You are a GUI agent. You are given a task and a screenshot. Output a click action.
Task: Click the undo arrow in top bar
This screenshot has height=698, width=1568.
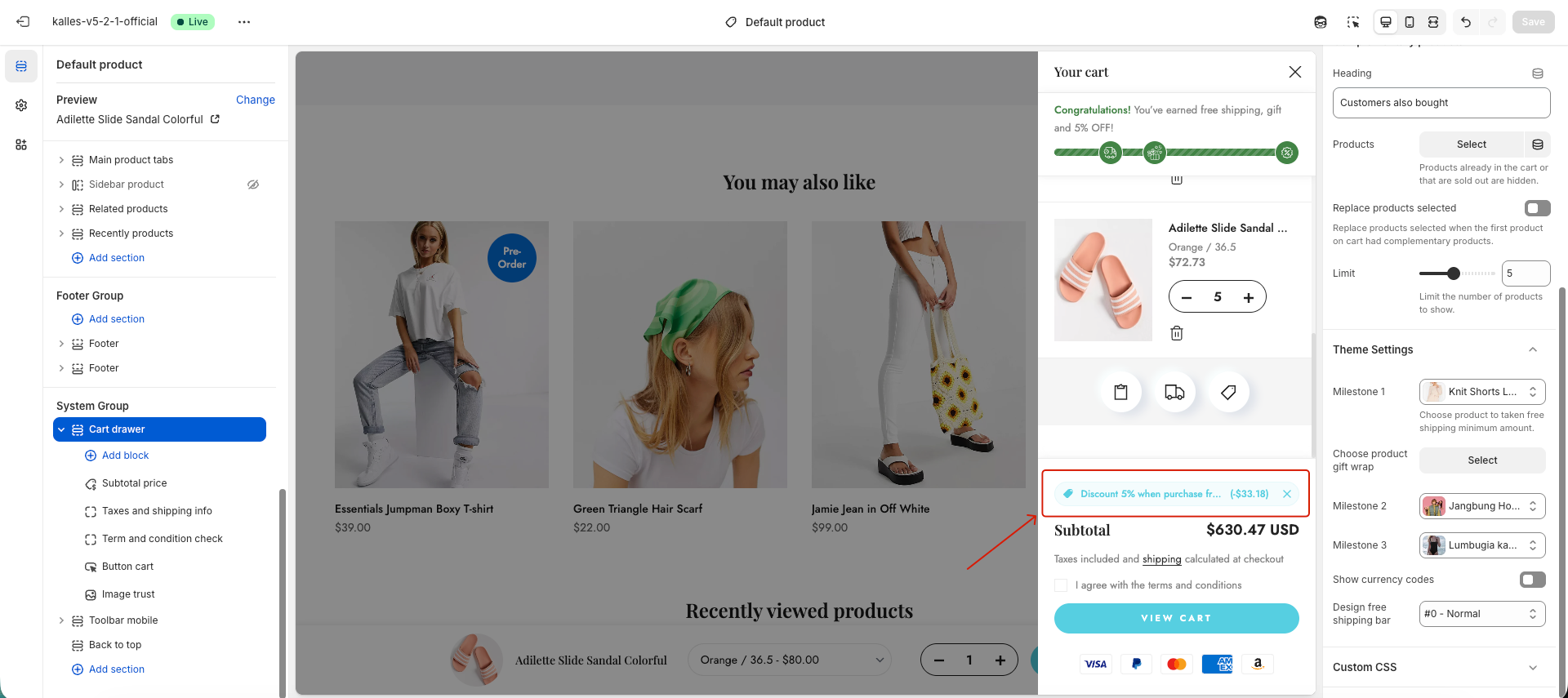(1466, 22)
